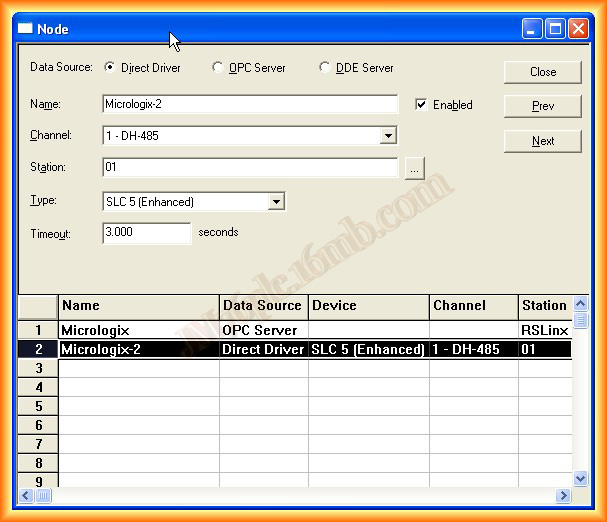Focus the Timeout seconds field

pos(146,233)
